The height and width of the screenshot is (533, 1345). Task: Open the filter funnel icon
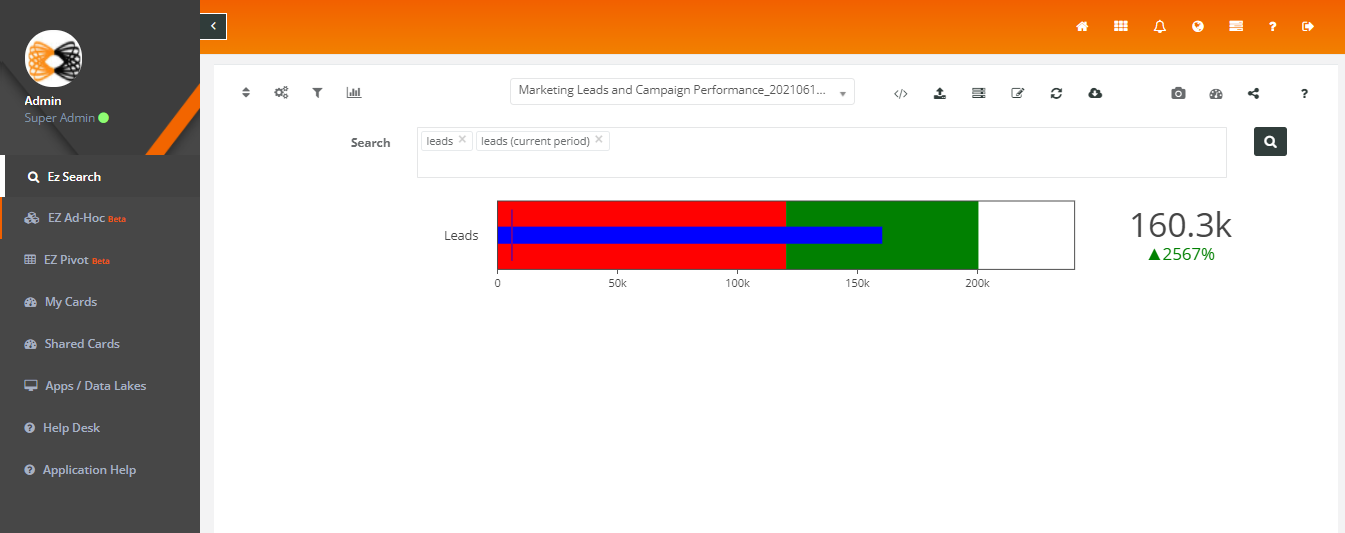pyautogui.click(x=317, y=92)
